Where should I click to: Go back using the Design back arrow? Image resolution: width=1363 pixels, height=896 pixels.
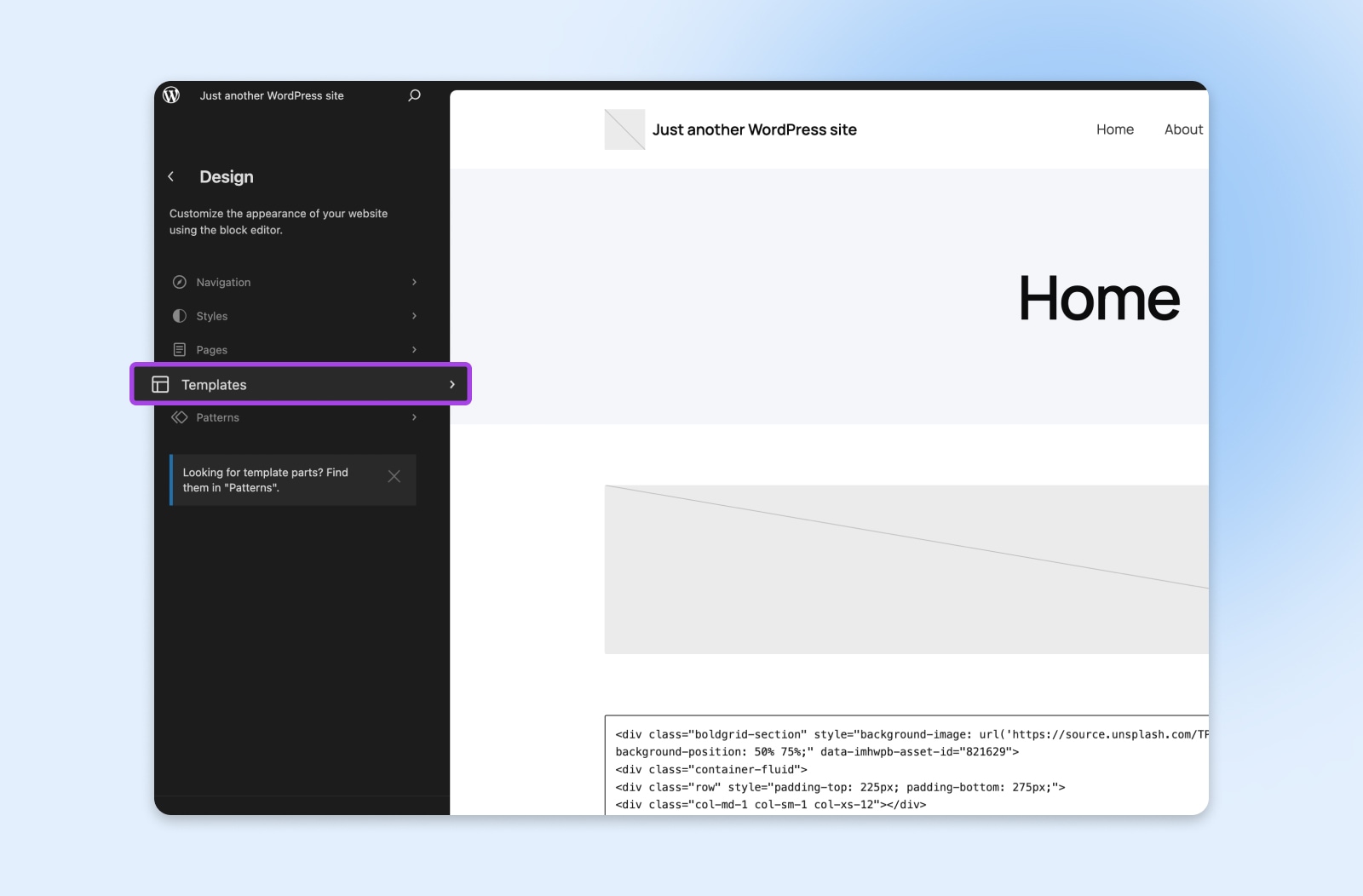(171, 176)
